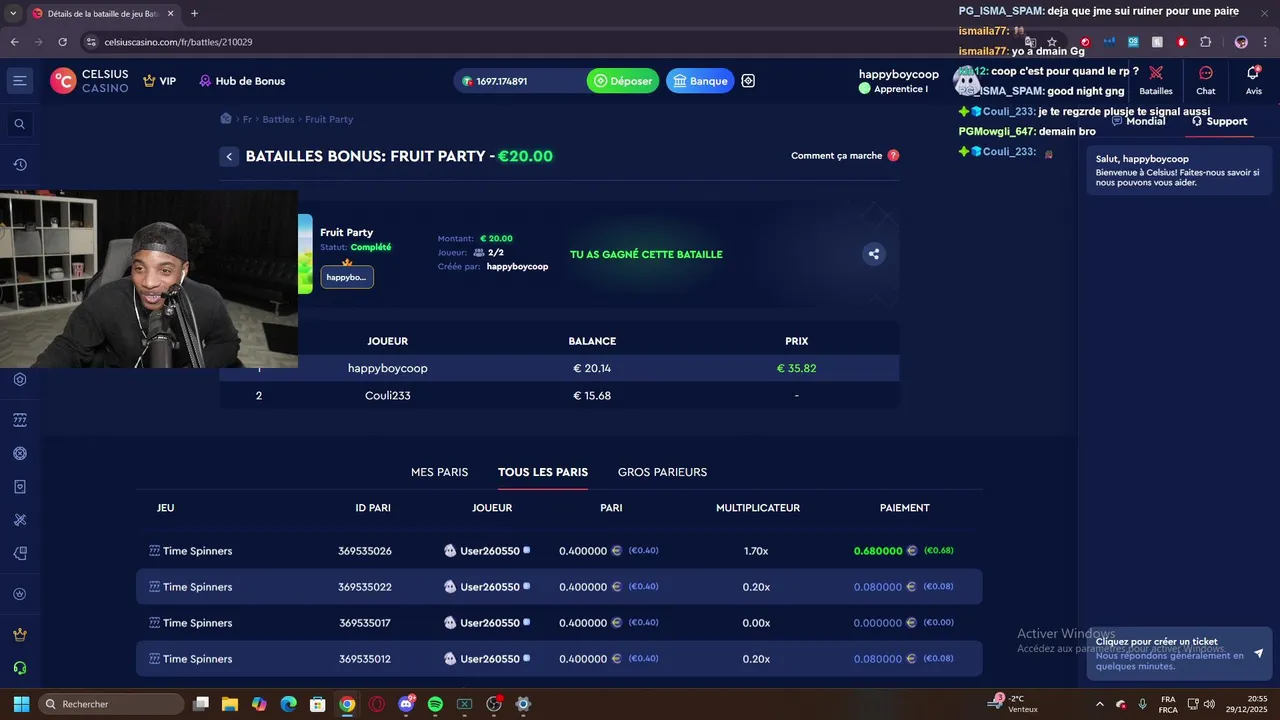Viewport: 1280px width, 720px height.
Task: Click the € 35.82 prize value
Action: [796, 368]
